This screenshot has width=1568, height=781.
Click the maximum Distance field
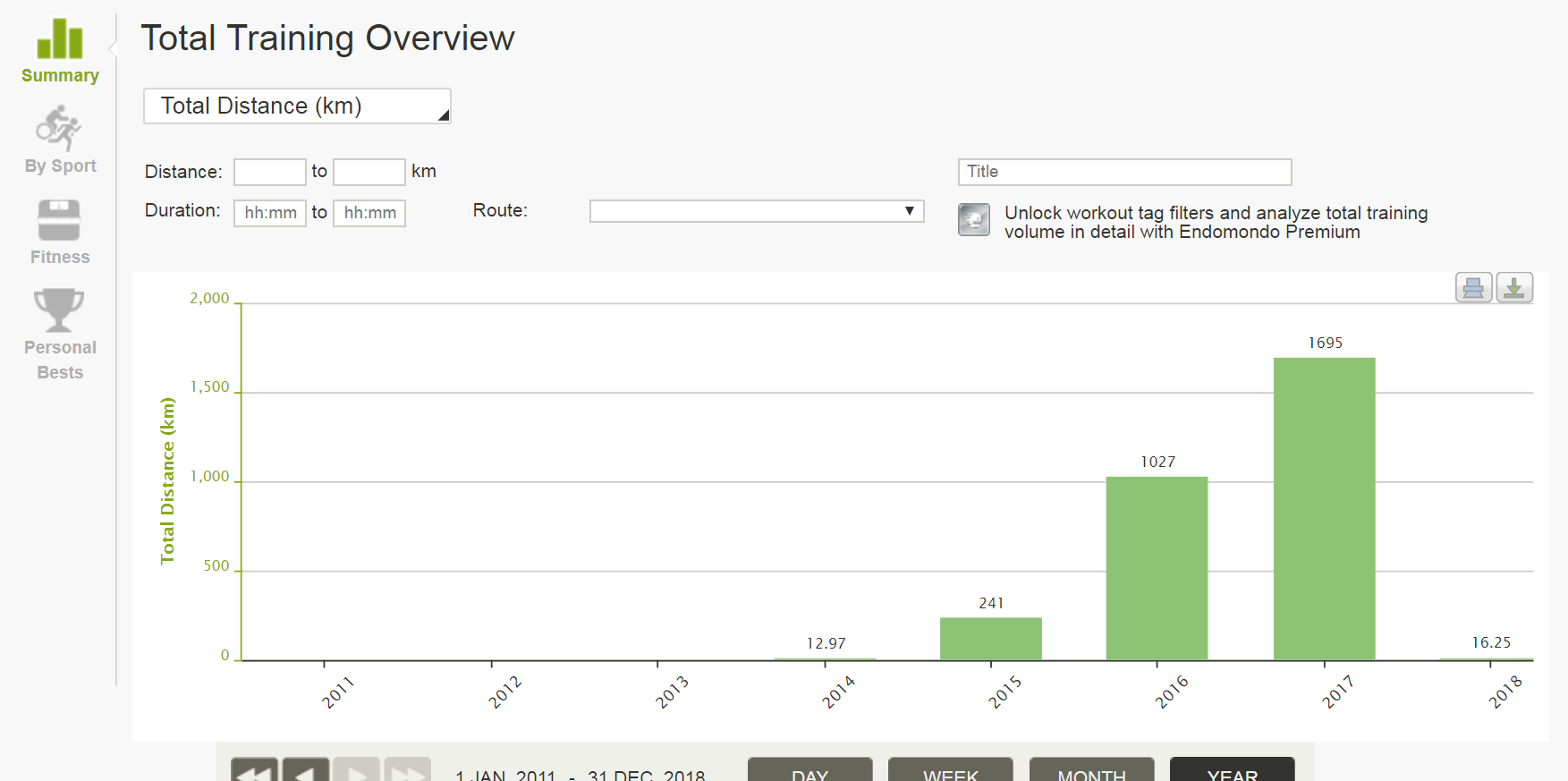coord(369,172)
